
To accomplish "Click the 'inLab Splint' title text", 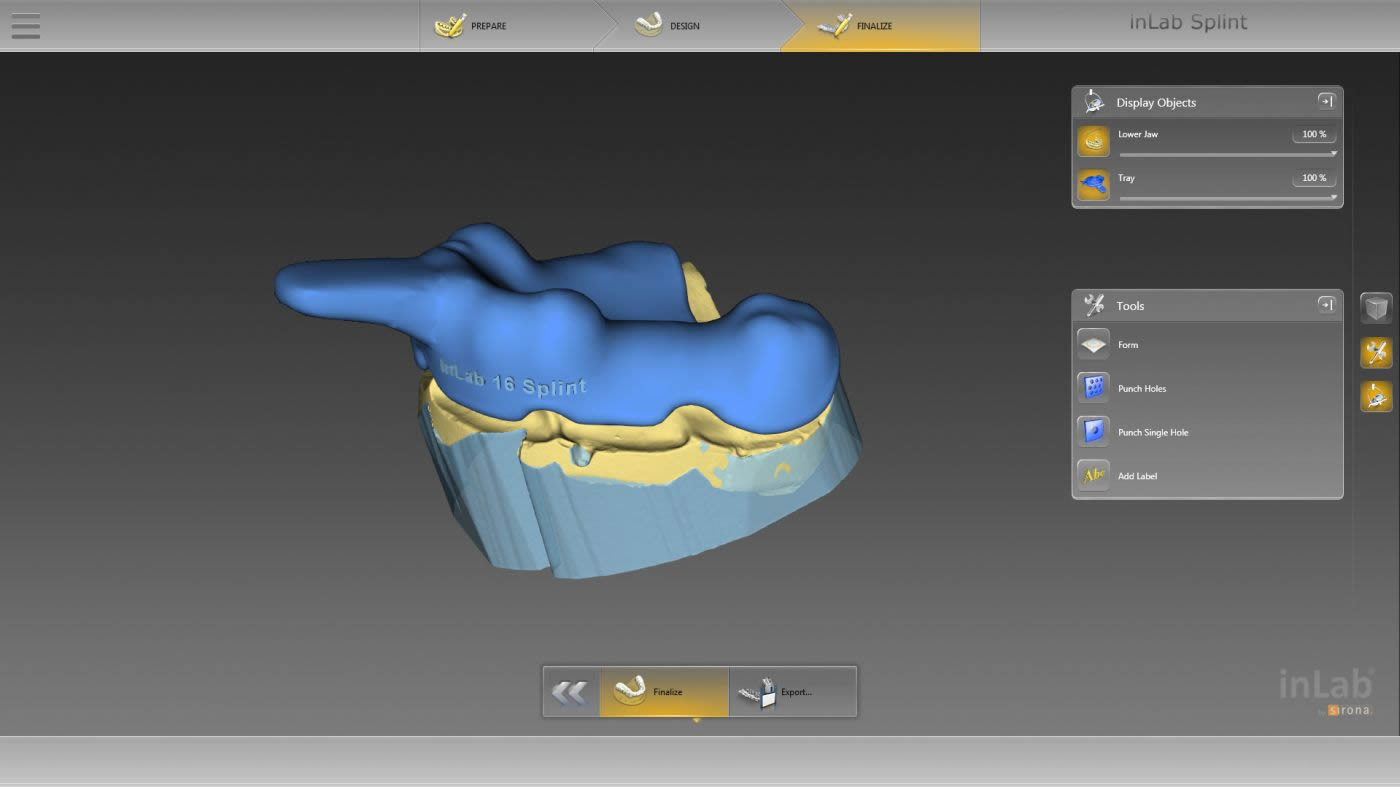I will coord(1188,22).
